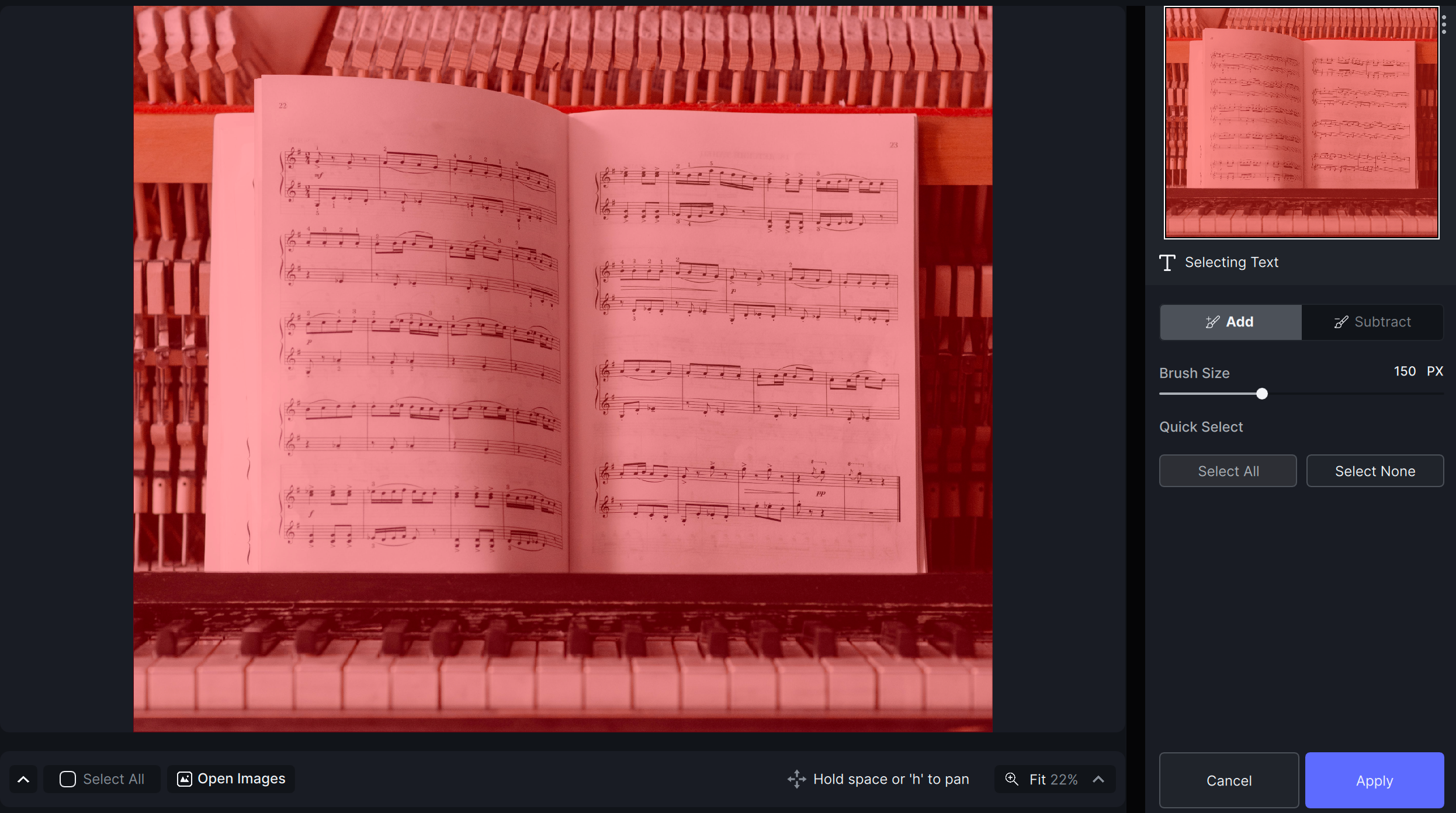Click the brush size 150 value field
The image size is (1456, 813).
coord(1405,371)
